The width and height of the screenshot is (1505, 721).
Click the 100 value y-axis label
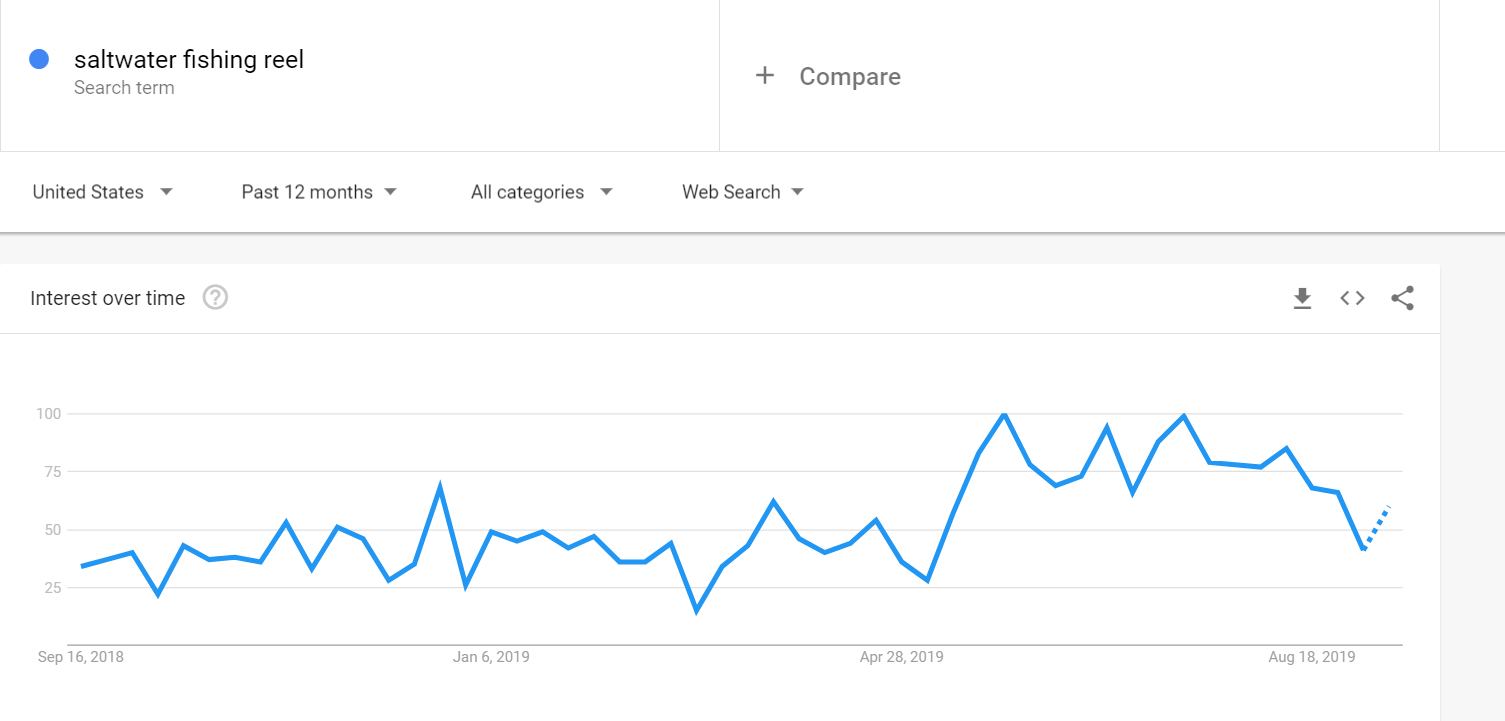(49, 414)
